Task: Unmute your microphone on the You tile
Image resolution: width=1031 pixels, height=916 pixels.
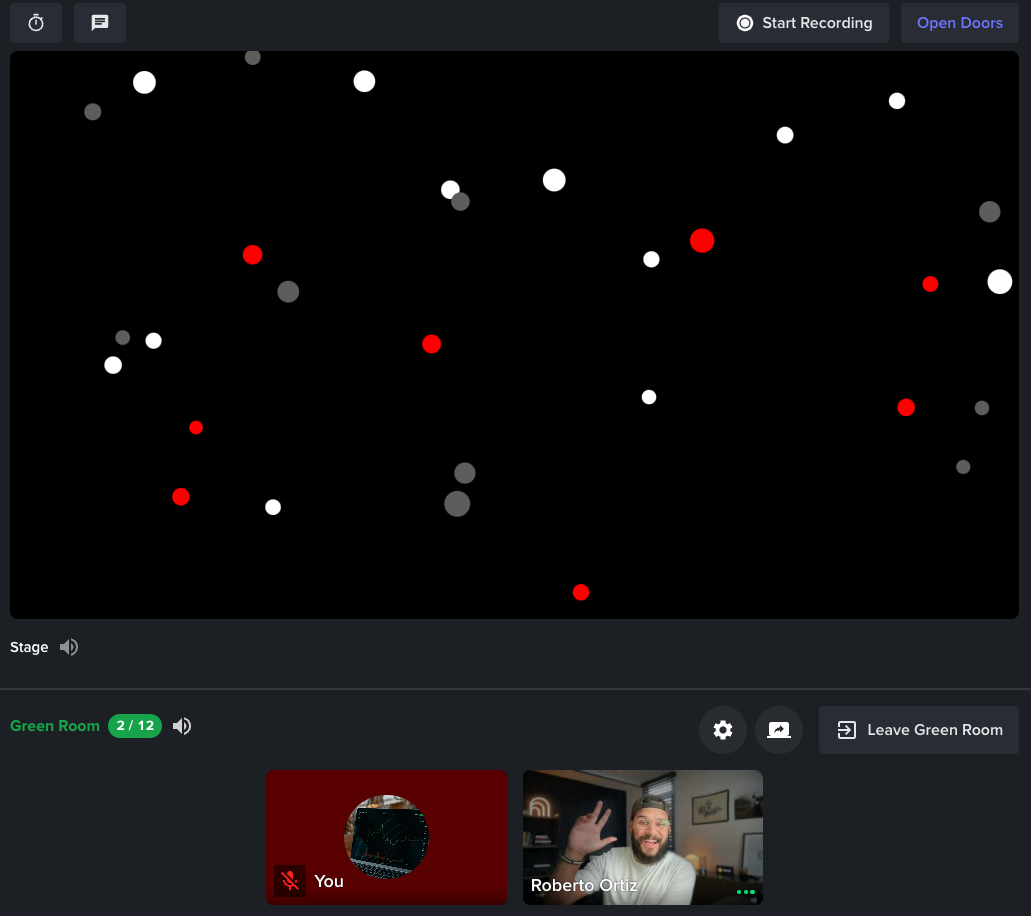Action: click(290, 880)
